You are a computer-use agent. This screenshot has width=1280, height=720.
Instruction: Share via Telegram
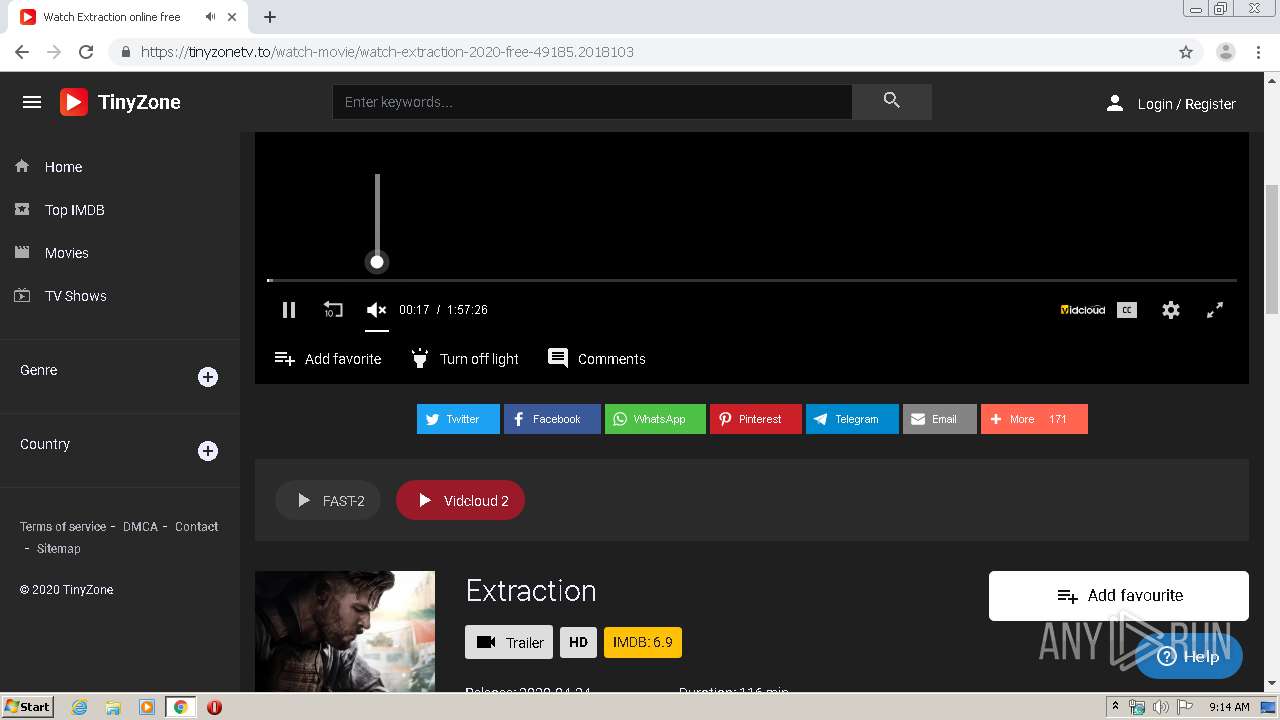(852, 419)
